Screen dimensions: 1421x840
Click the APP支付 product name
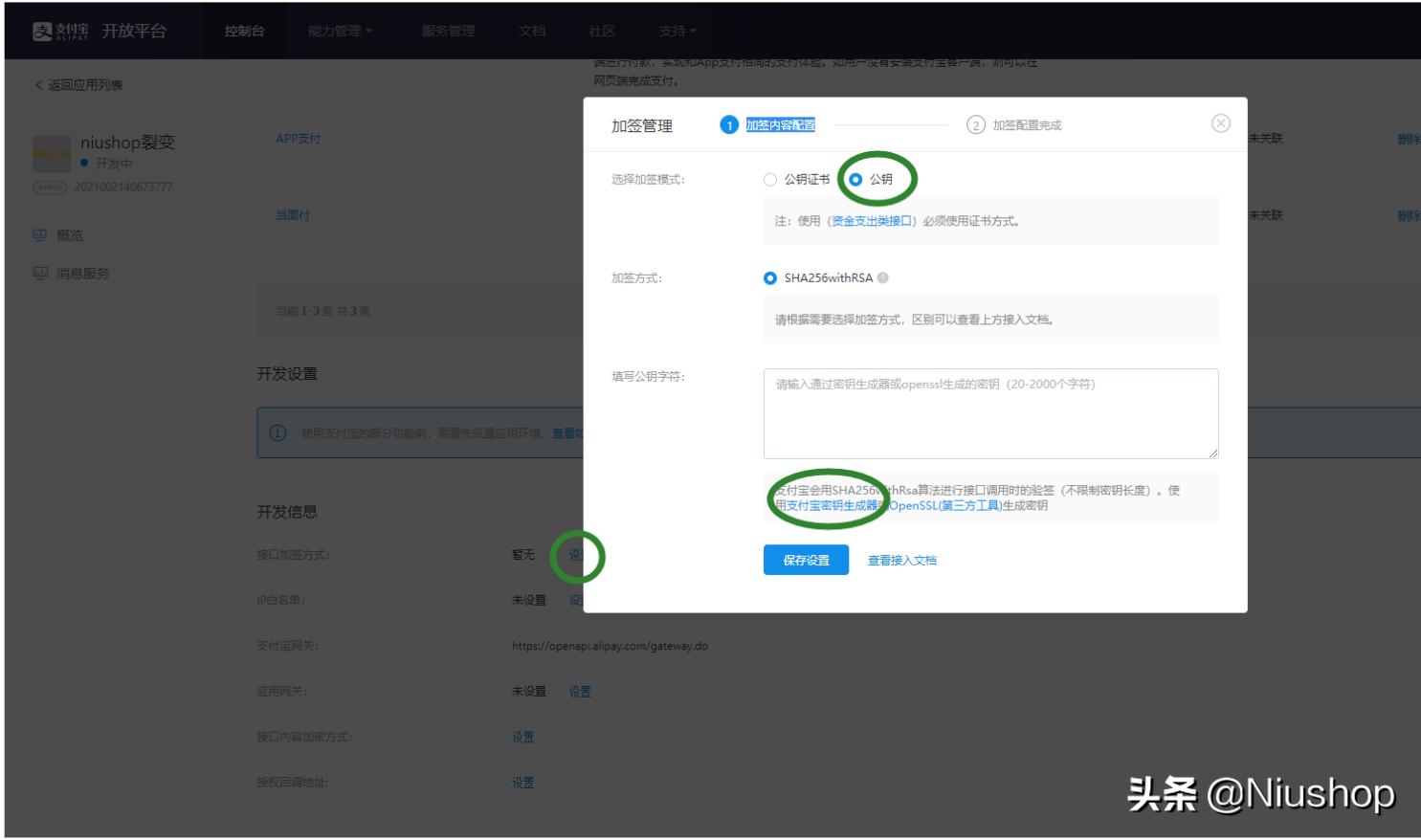(299, 139)
